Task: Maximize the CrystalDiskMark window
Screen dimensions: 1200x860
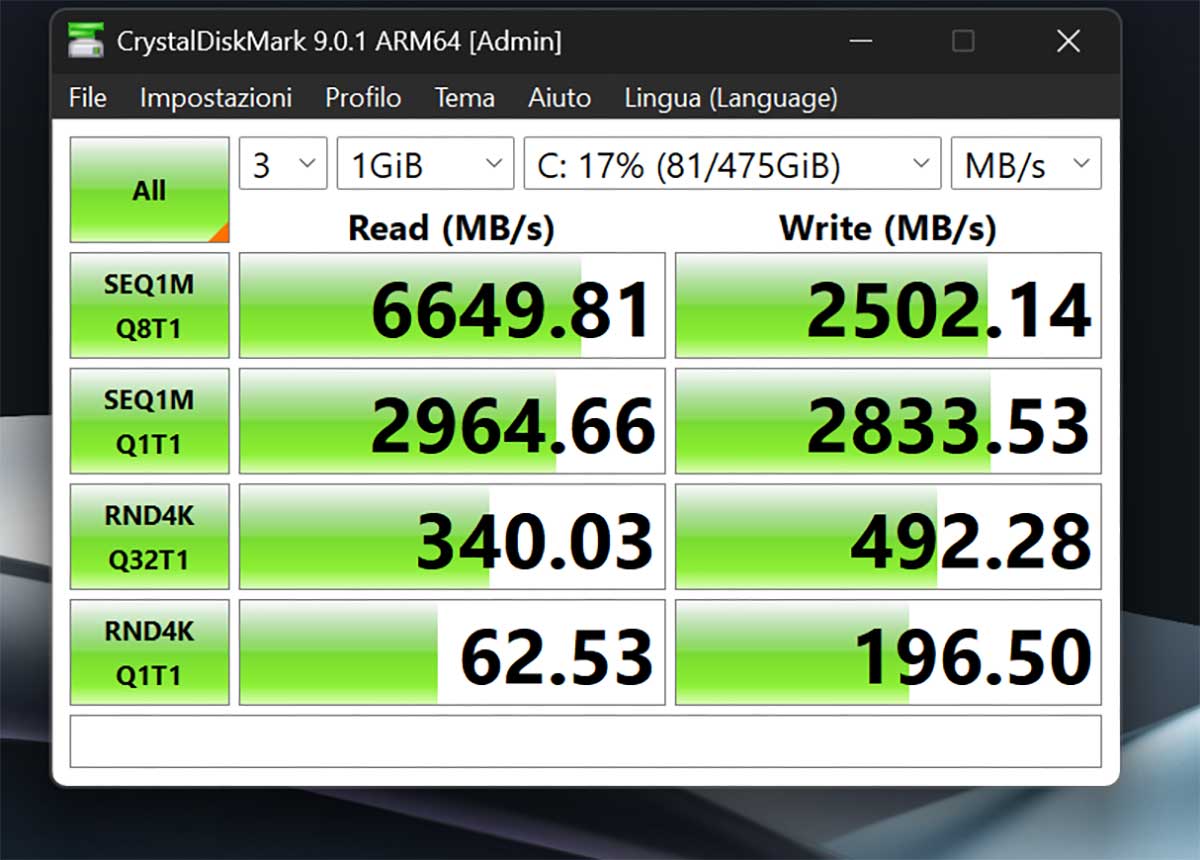Action: (x=963, y=41)
